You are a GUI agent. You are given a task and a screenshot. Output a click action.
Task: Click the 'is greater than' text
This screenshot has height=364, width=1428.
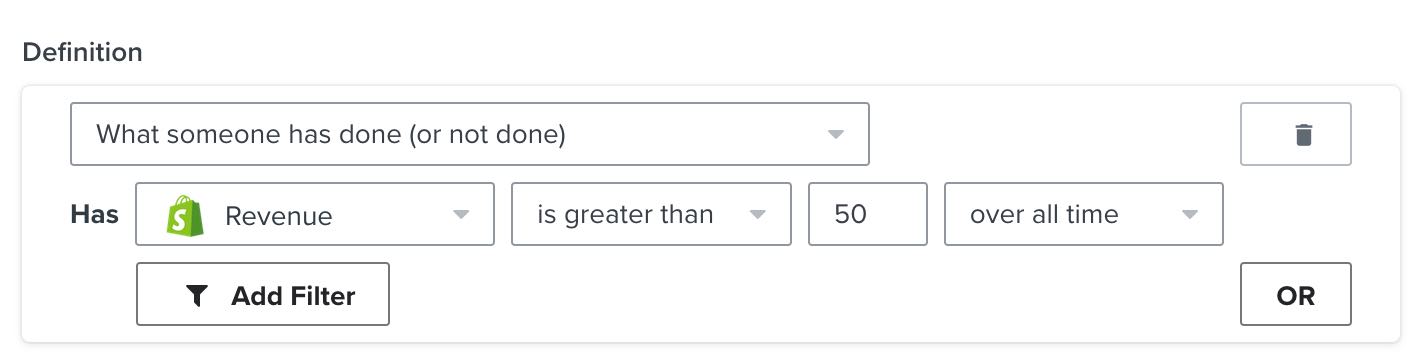[x=625, y=215]
